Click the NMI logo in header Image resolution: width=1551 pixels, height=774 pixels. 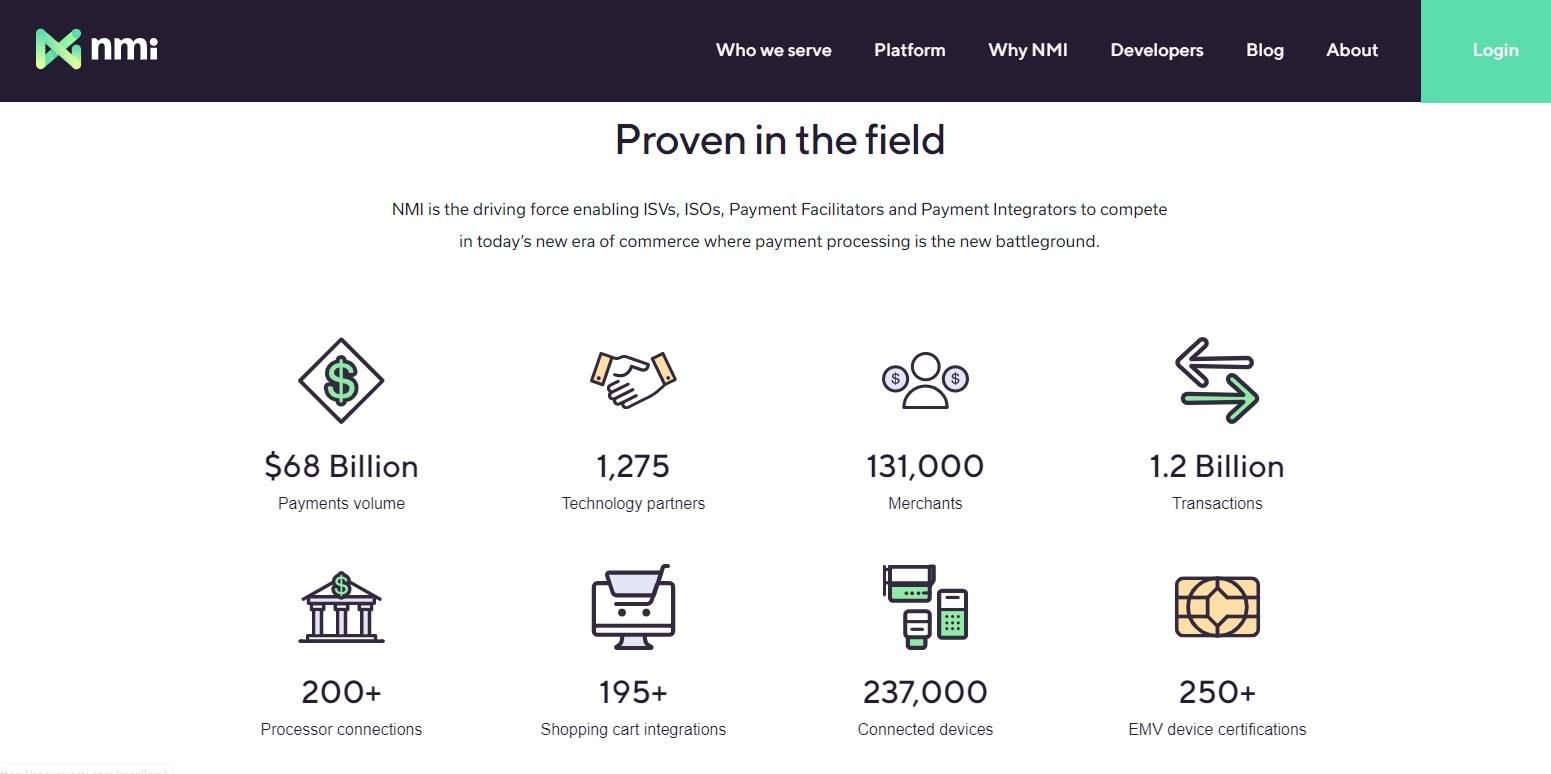(96, 49)
